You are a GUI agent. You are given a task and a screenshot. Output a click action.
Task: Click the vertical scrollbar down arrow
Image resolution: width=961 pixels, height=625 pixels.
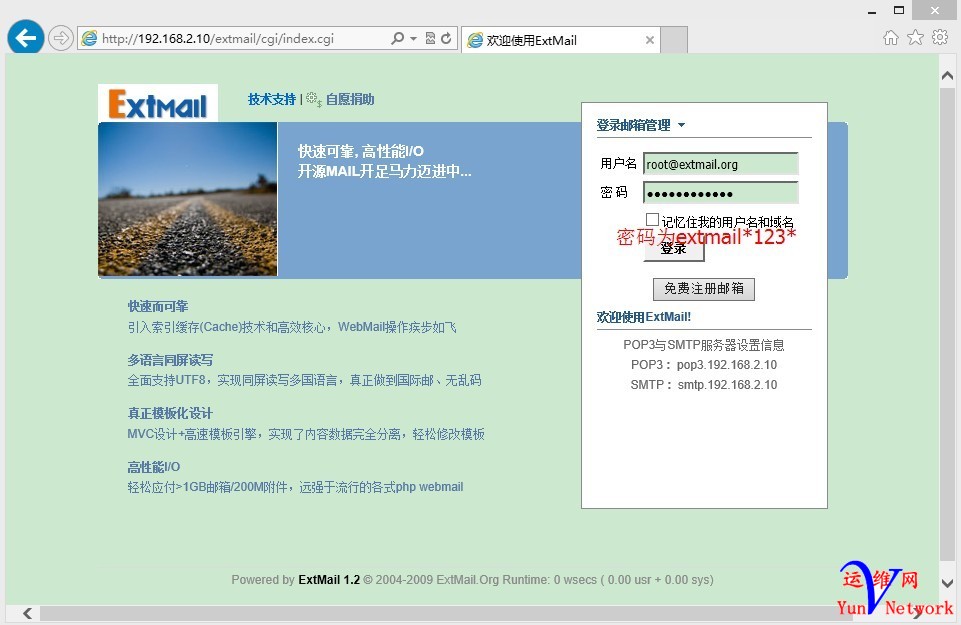point(947,583)
